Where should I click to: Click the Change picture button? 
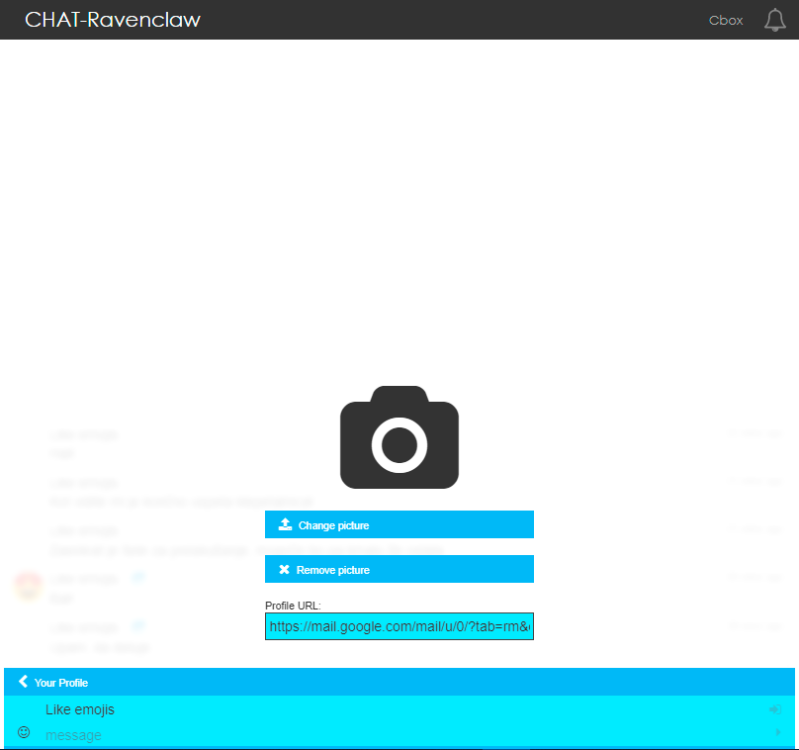coord(399,524)
